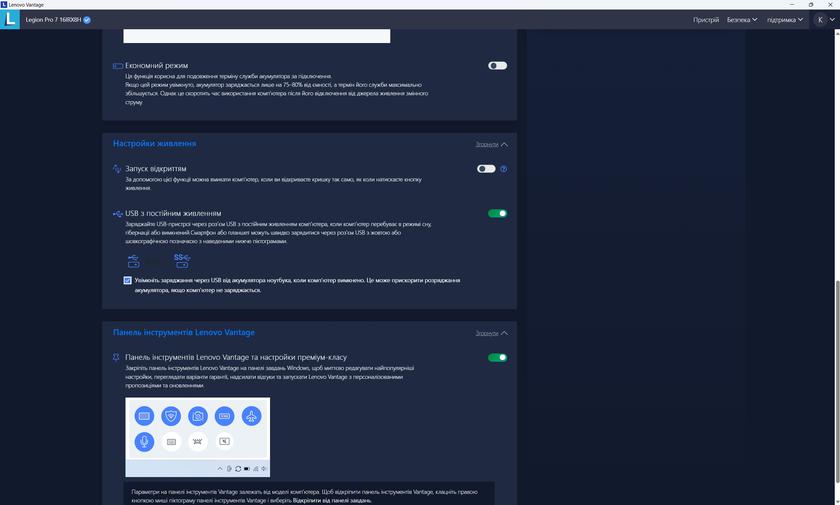Viewport: 840px width, 505px height.
Task: Open the Безпека dropdown menu
Action: [740, 19]
